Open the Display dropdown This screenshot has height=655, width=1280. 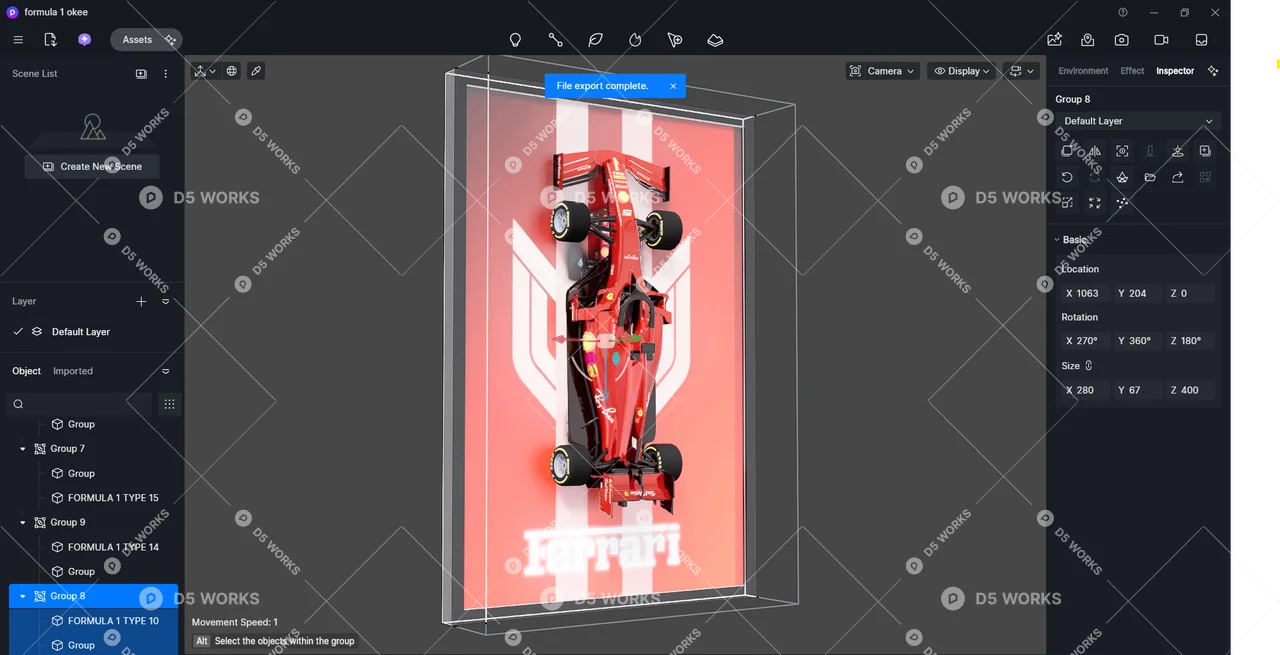pyautogui.click(x=962, y=71)
